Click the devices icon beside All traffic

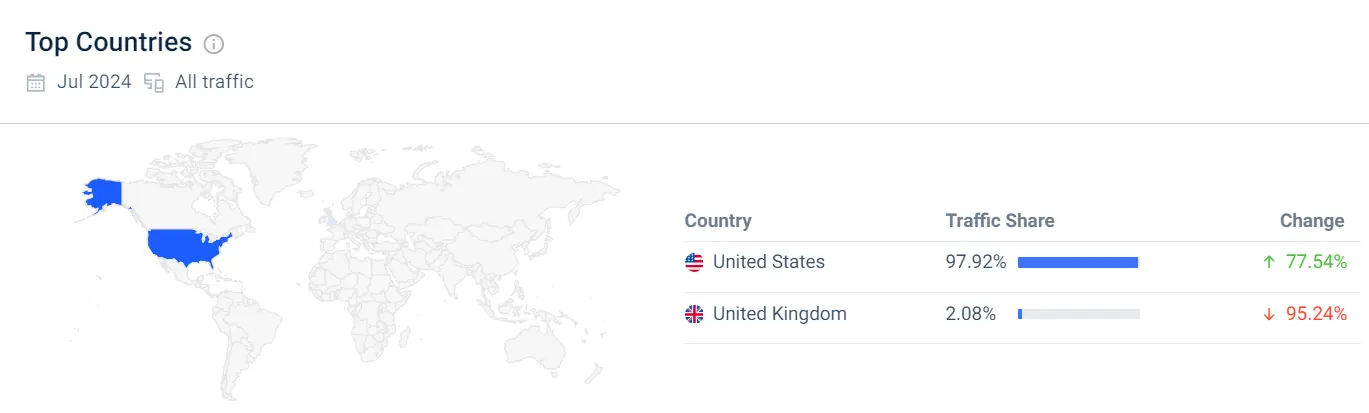(154, 83)
